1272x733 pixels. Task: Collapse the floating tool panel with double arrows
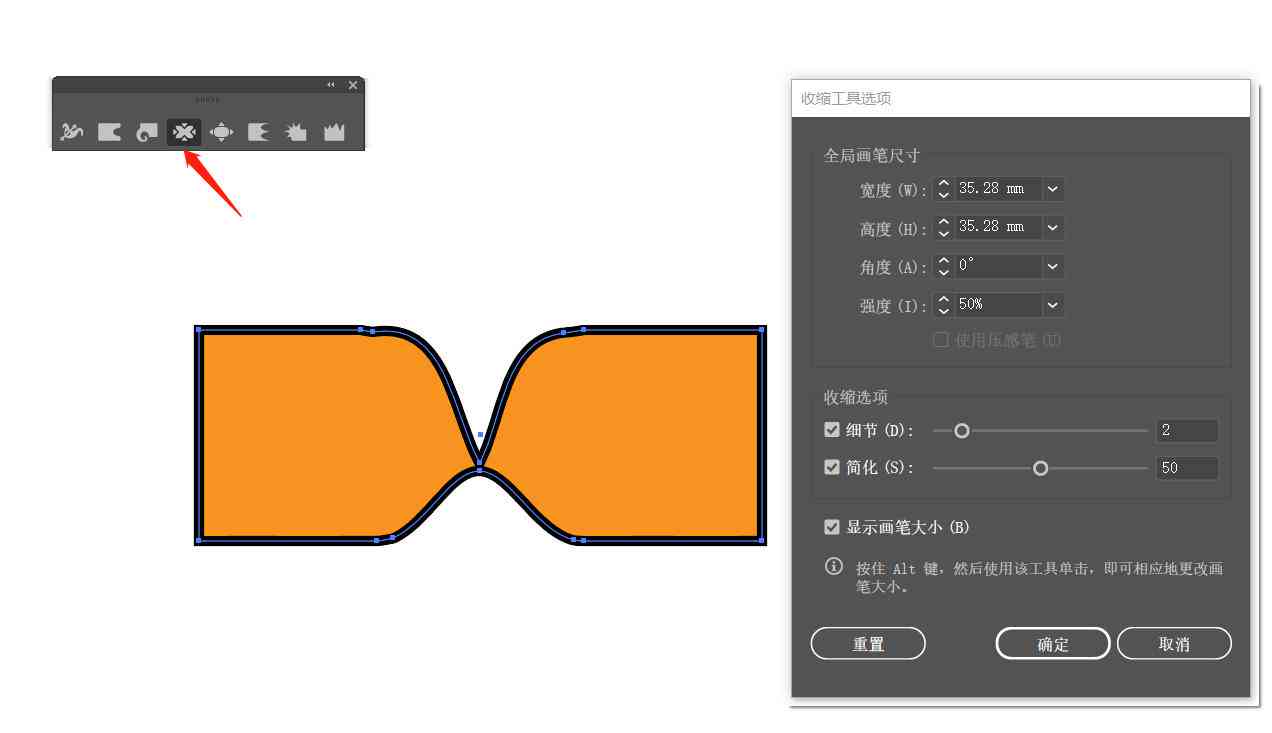[x=331, y=85]
